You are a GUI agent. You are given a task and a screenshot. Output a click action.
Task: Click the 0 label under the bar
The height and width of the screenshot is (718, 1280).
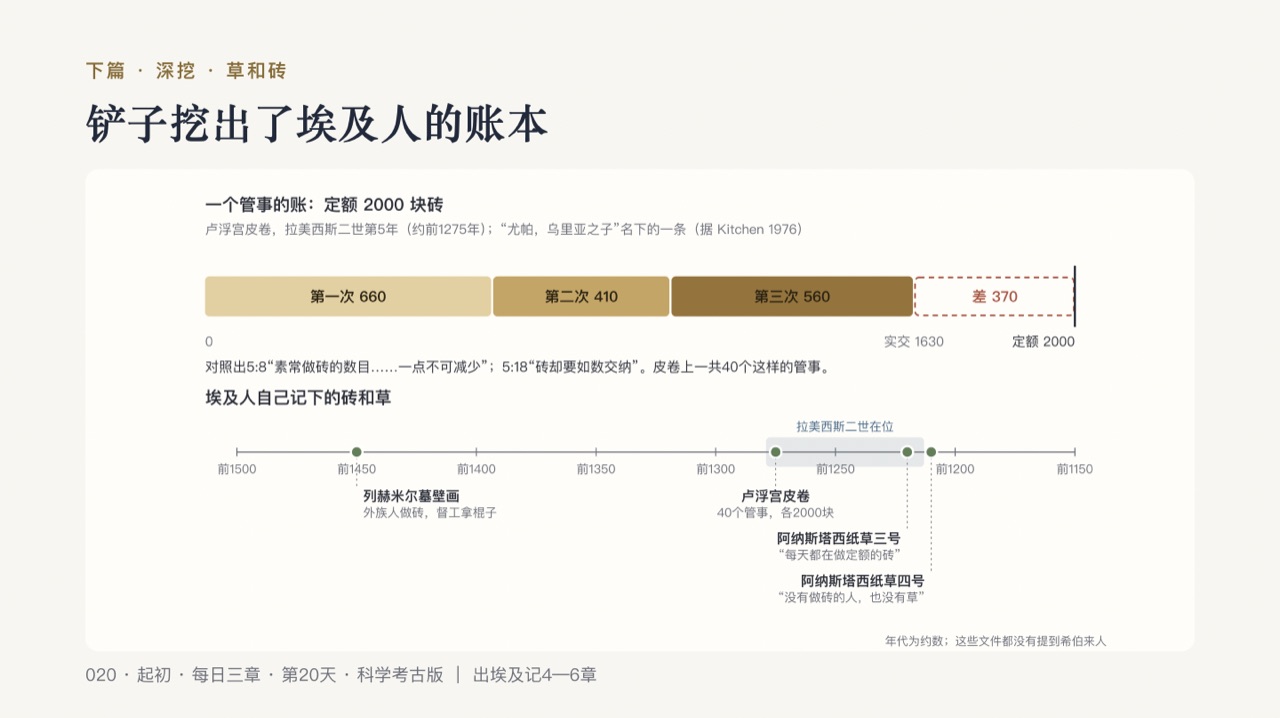[209, 342]
